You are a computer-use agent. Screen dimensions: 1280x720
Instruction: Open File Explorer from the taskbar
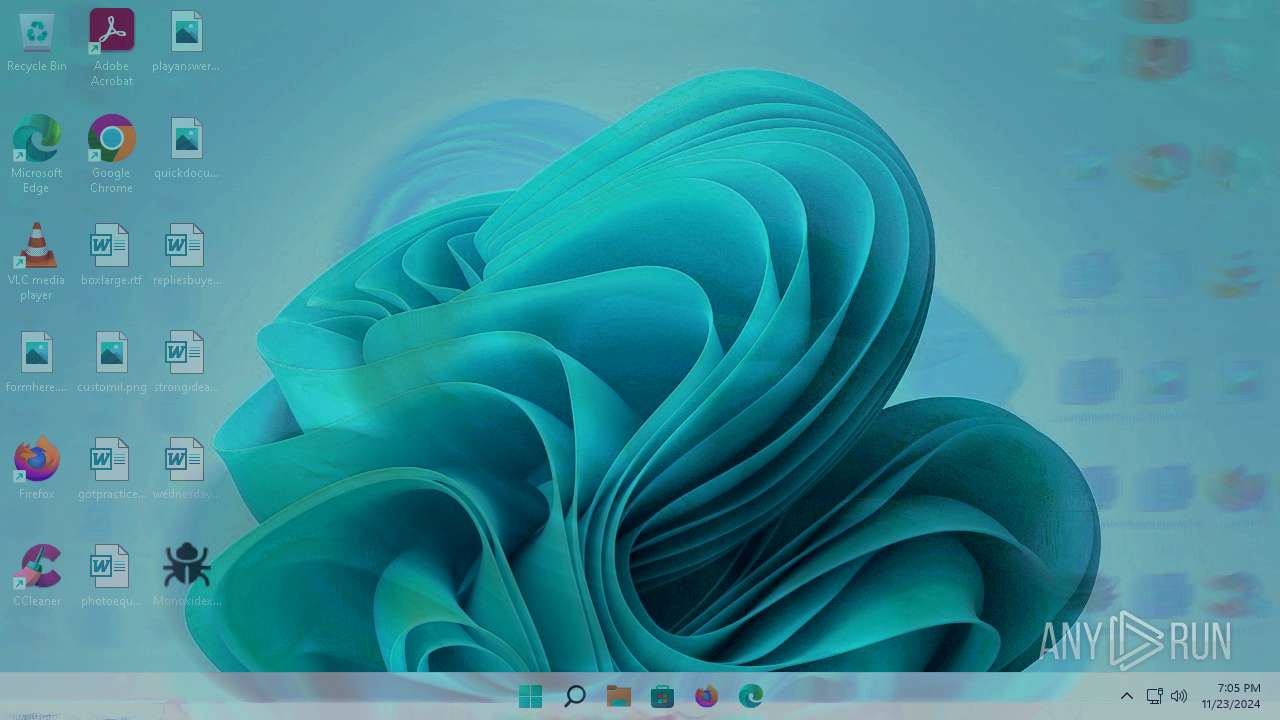coord(619,696)
